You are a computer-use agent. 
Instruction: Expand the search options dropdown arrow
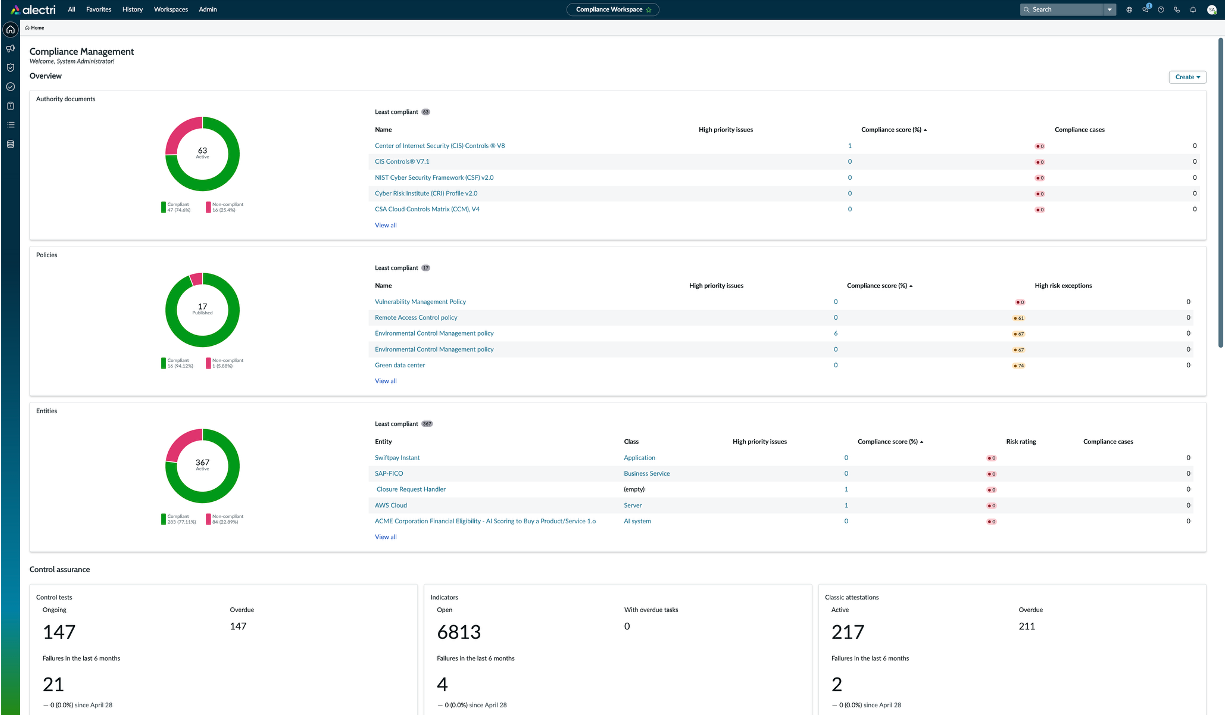[1110, 9]
